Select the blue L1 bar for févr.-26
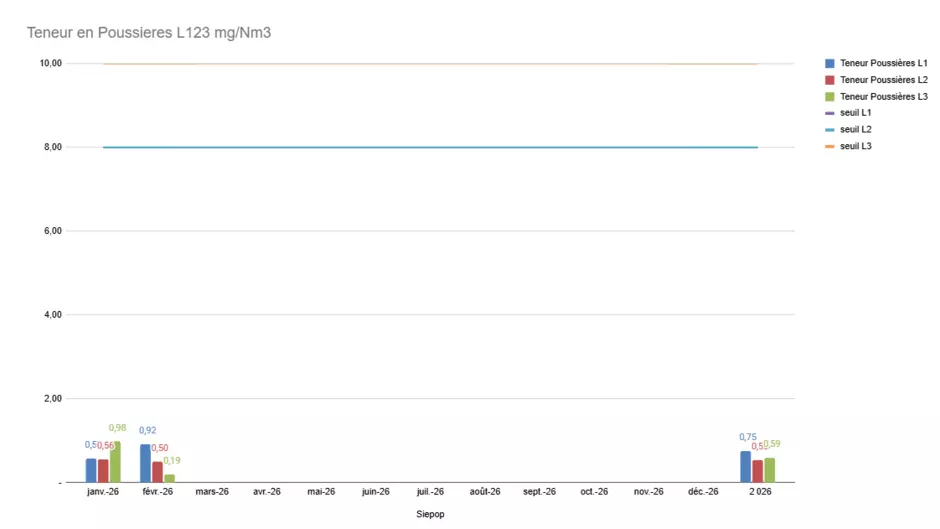 pos(145,464)
